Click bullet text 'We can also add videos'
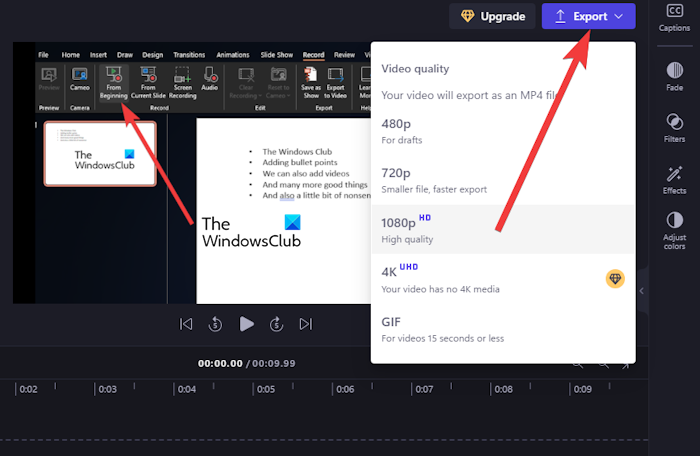Screen dimensions: 700x456 pyautogui.click(x=306, y=173)
